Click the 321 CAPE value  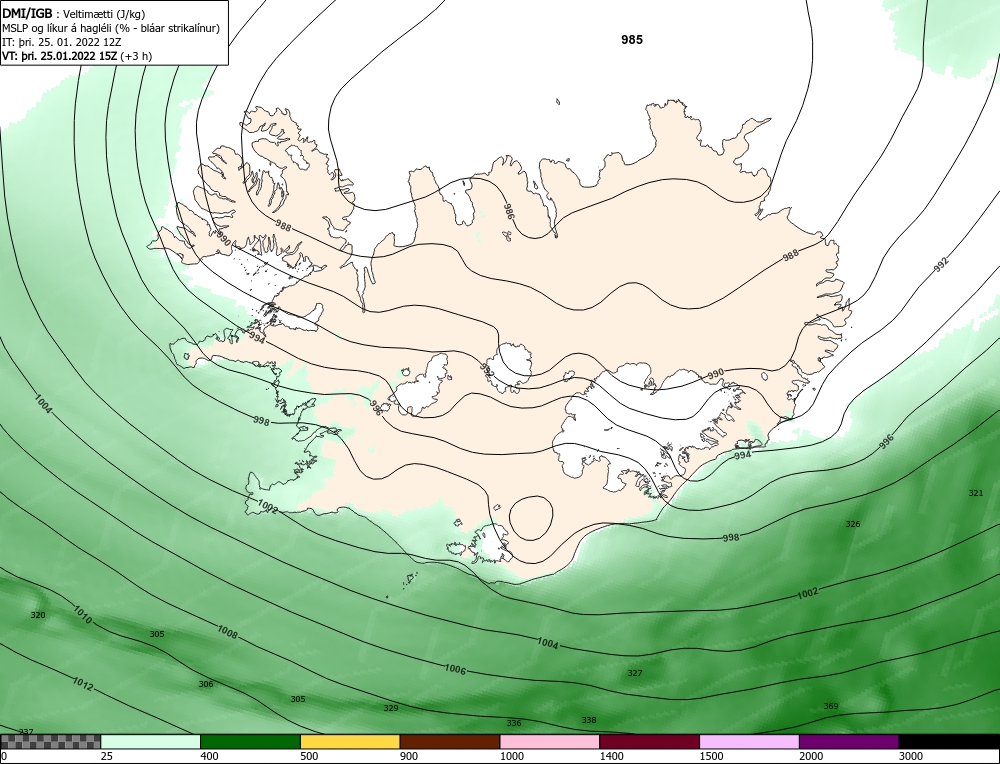[x=976, y=493]
